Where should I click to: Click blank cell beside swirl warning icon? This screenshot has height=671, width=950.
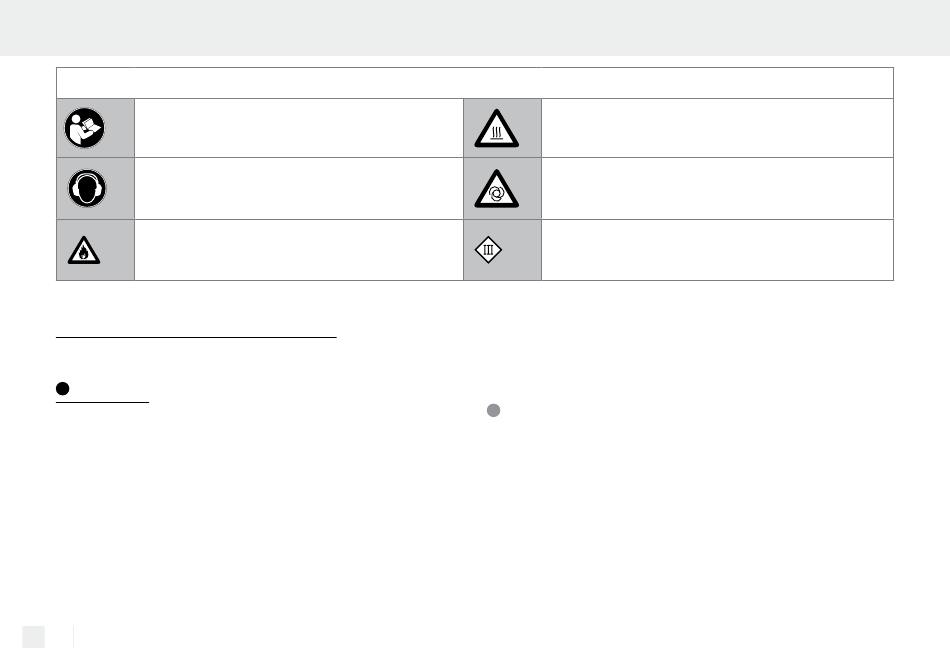[717, 188]
